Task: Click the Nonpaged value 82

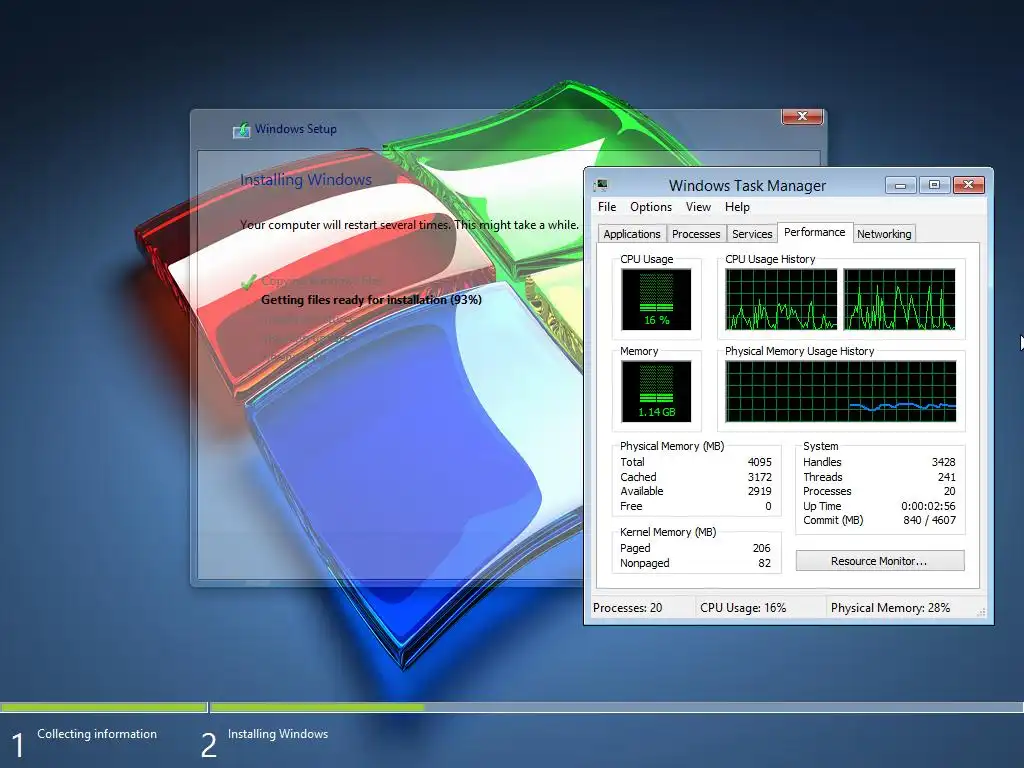Action: coord(765,563)
